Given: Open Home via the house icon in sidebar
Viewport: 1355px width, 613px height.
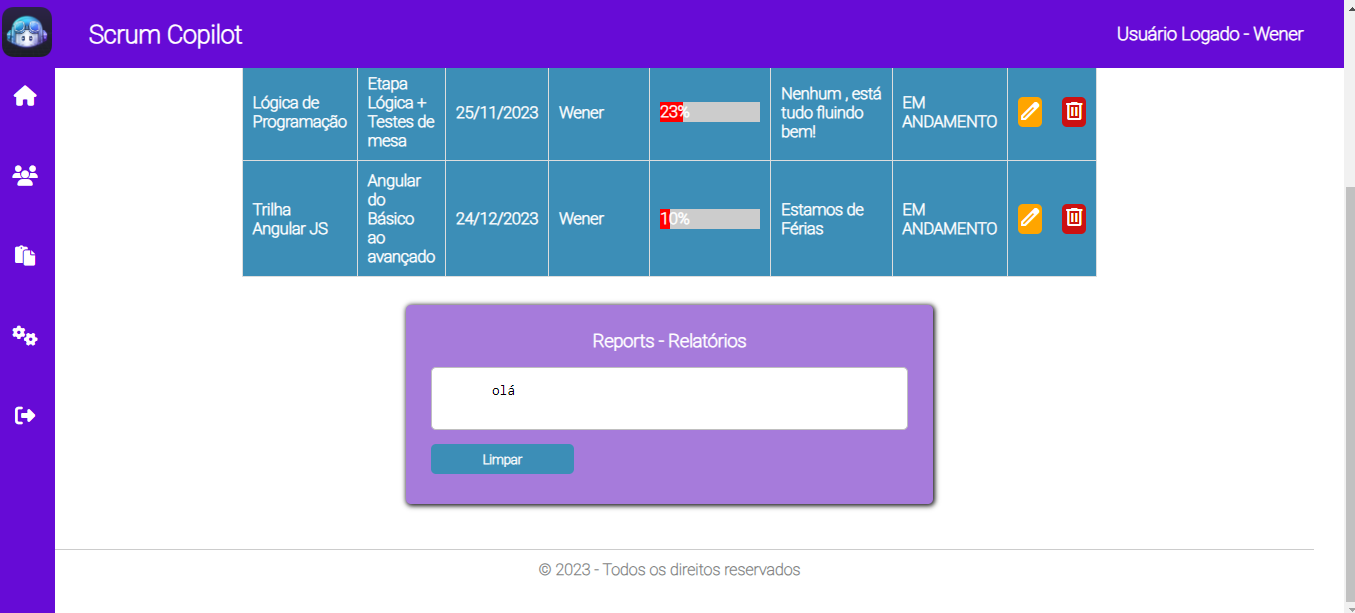Looking at the screenshot, I should click(x=24, y=96).
